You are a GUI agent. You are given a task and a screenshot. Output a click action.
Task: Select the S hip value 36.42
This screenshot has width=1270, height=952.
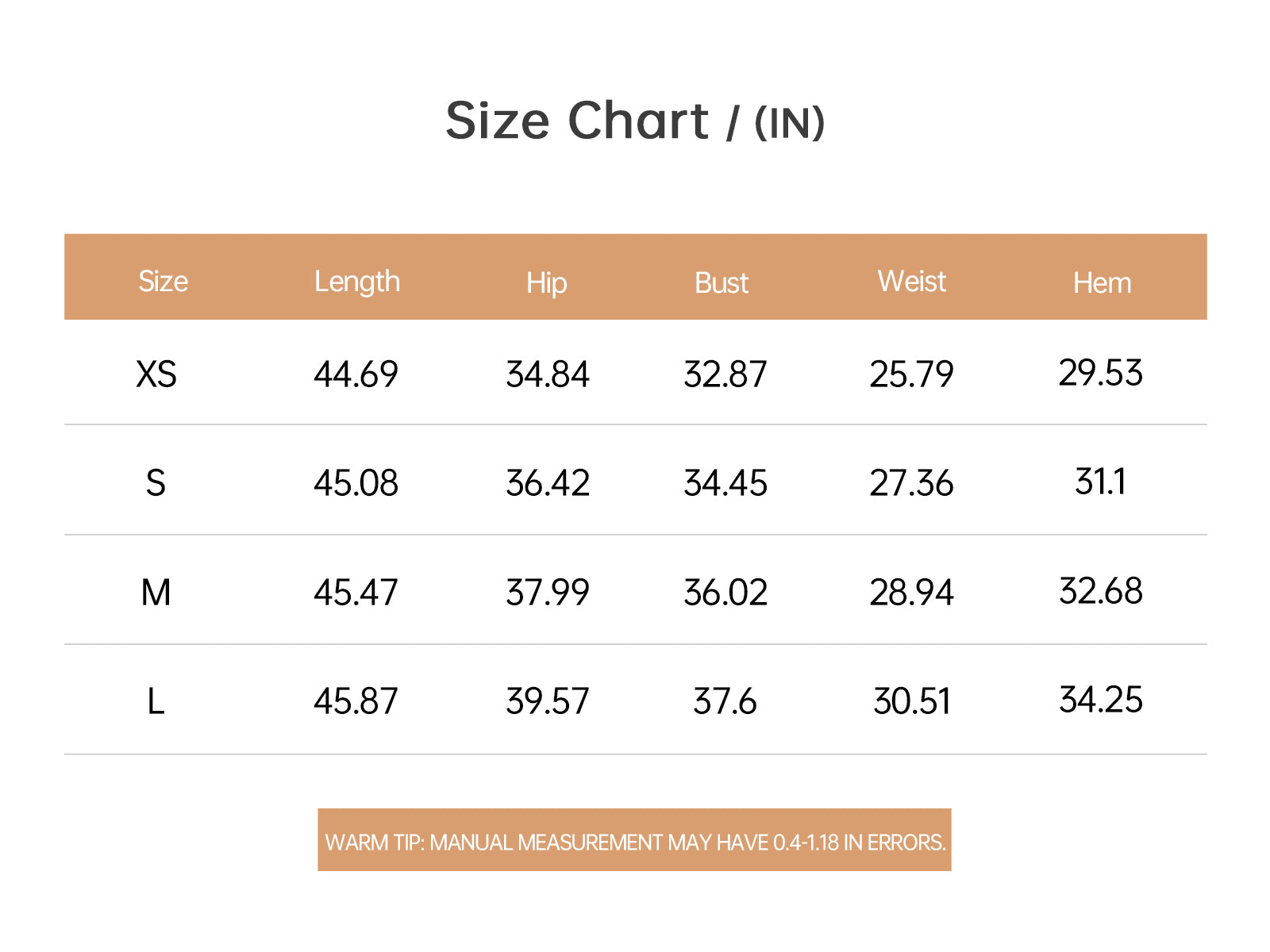548,482
